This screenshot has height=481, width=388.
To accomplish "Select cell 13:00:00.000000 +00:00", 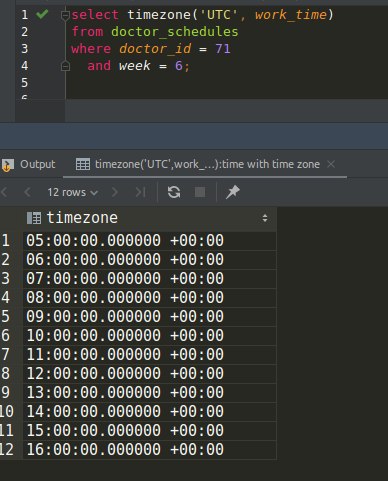I will 150,393.
